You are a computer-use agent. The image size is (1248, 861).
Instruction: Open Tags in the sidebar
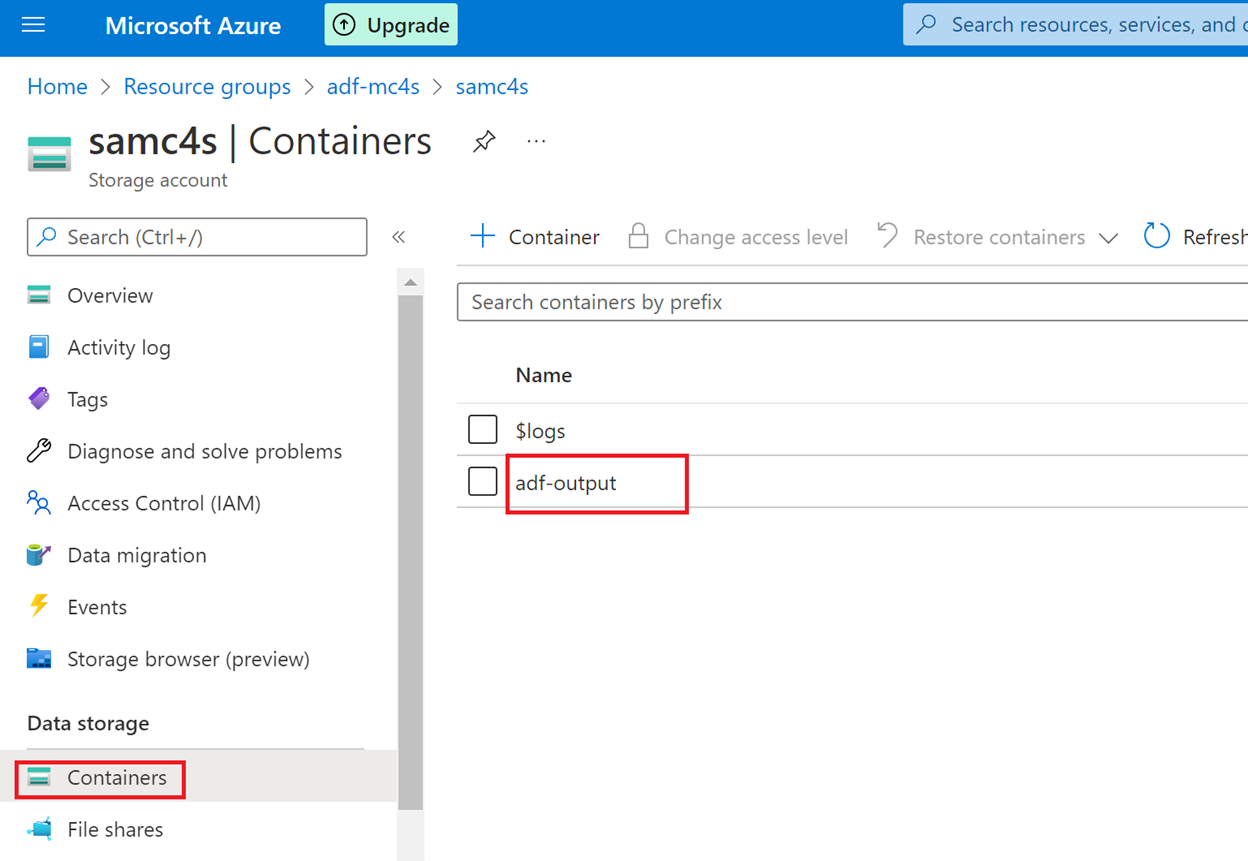pyautogui.click(x=87, y=400)
